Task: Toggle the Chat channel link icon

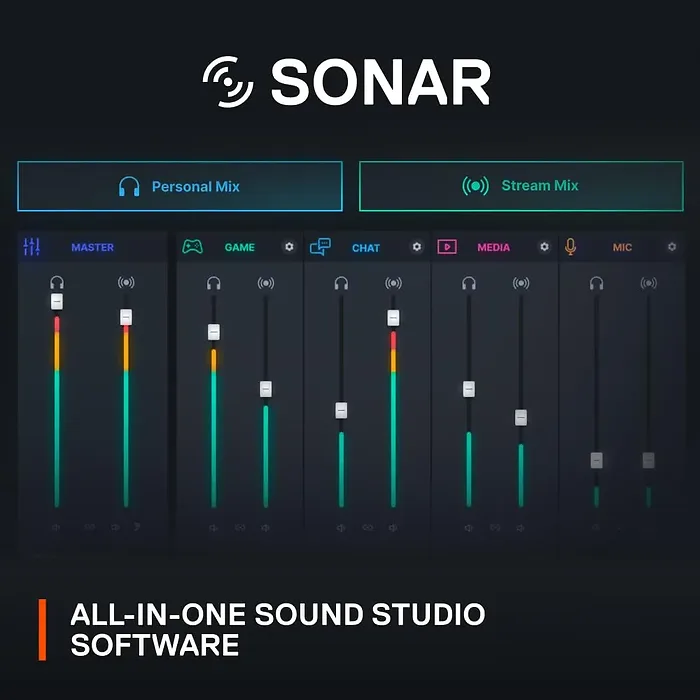Action: coord(367,527)
